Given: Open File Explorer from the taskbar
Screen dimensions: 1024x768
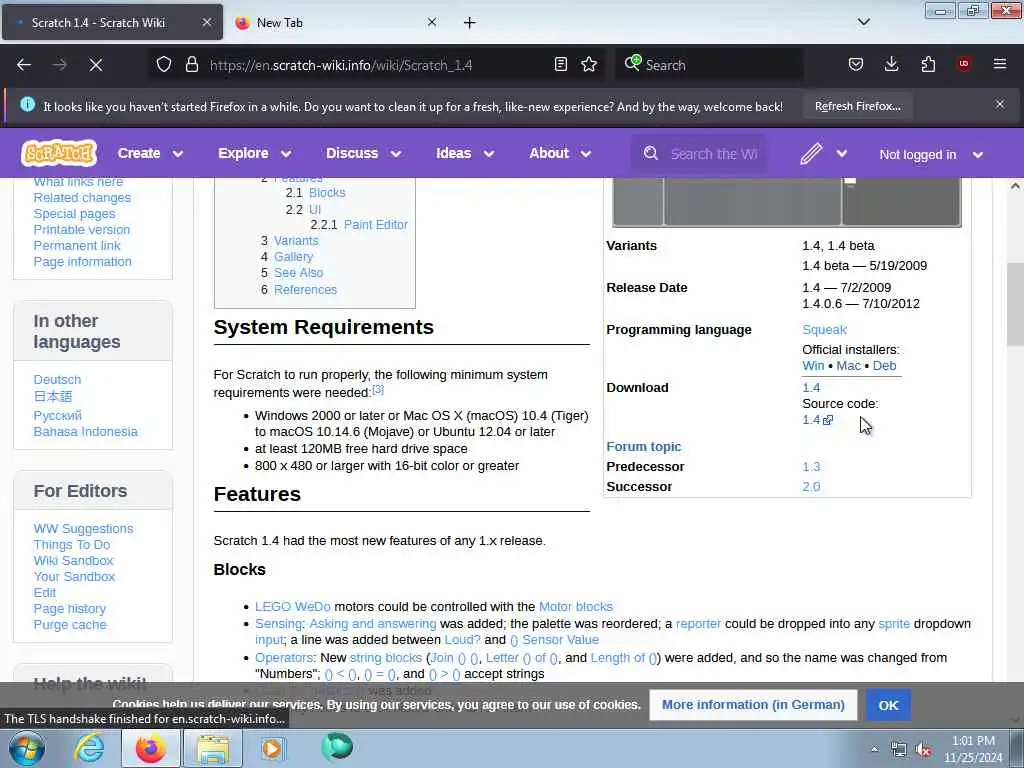Looking at the screenshot, I should pyautogui.click(x=213, y=748).
